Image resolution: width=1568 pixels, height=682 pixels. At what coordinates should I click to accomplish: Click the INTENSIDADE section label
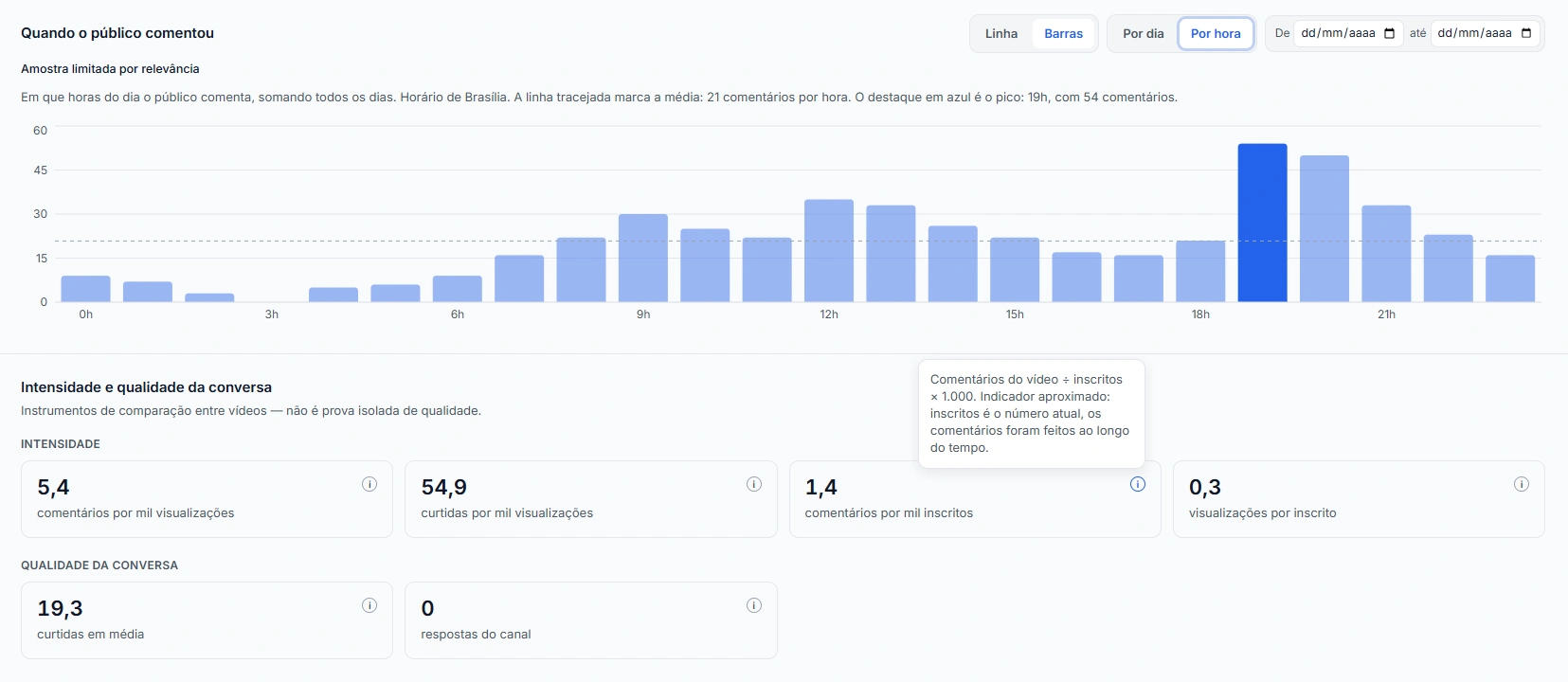pos(61,444)
